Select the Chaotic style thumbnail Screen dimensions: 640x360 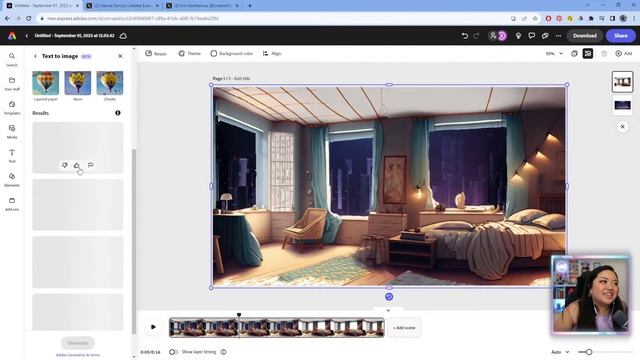tap(110, 83)
